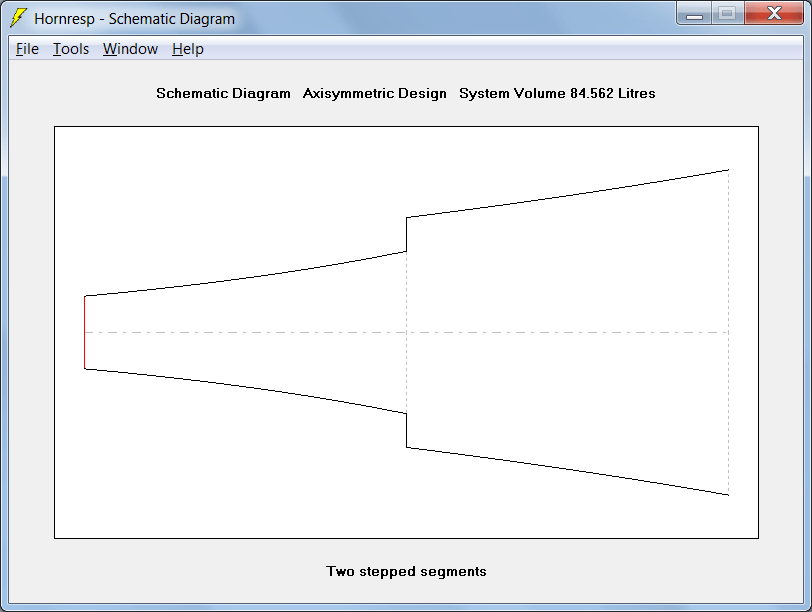Click the 'System Volume 84.562 Litres' text
Image resolution: width=812 pixels, height=612 pixels.
557,93
